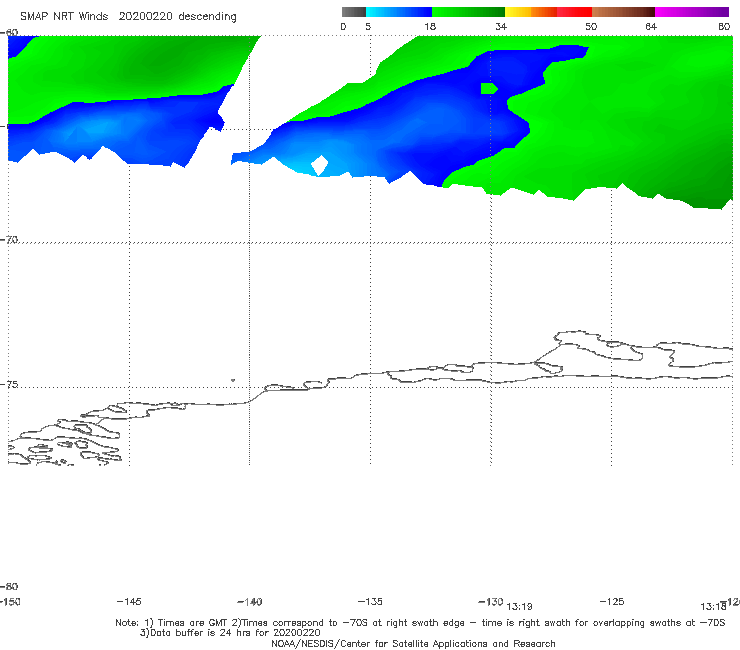Image resolution: width=740 pixels, height=650 pixels.
Task: Click the swath time stamp '13:18'
Action: tap(713, 607)
